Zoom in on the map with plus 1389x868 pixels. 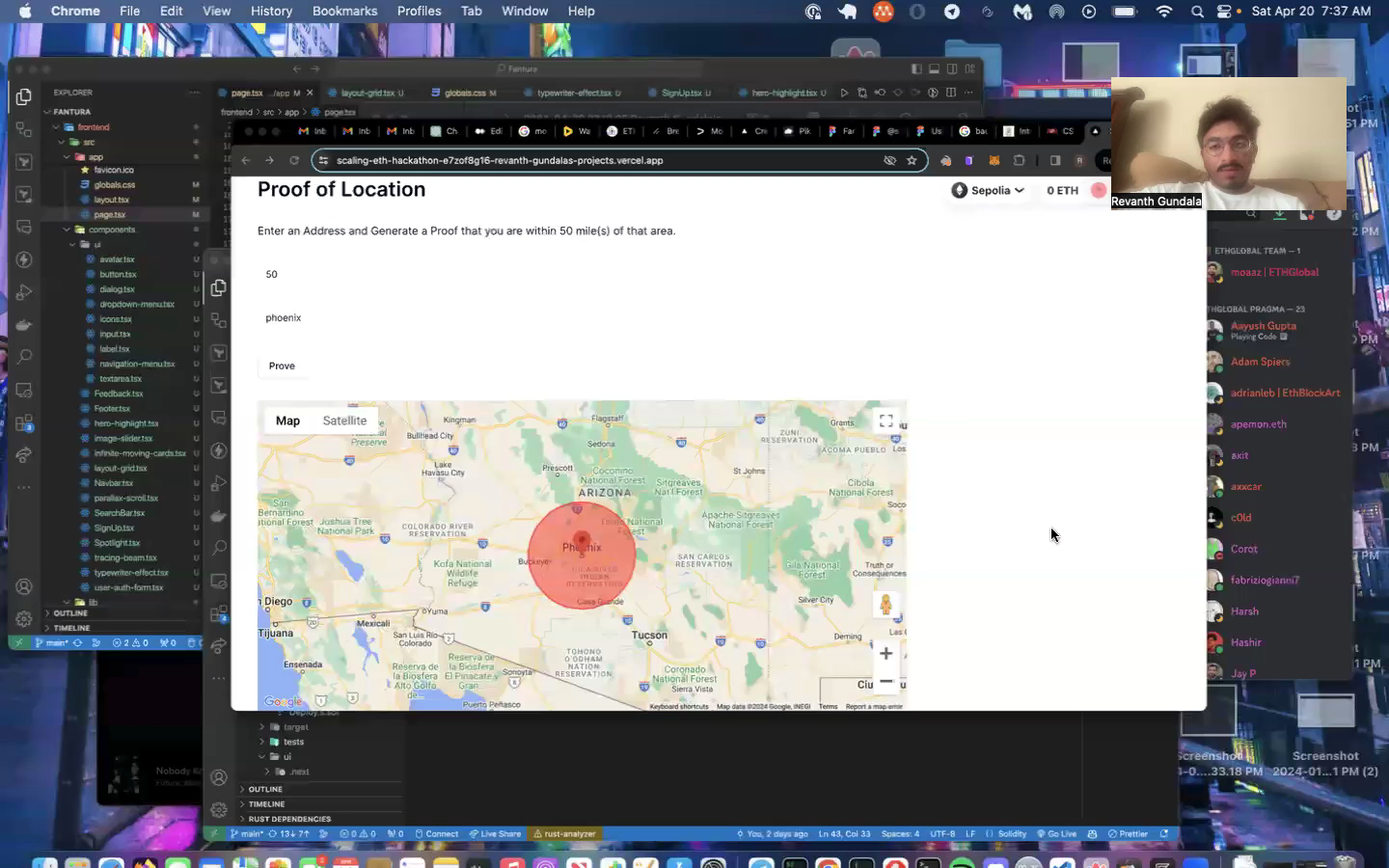(x=885, y=654)
